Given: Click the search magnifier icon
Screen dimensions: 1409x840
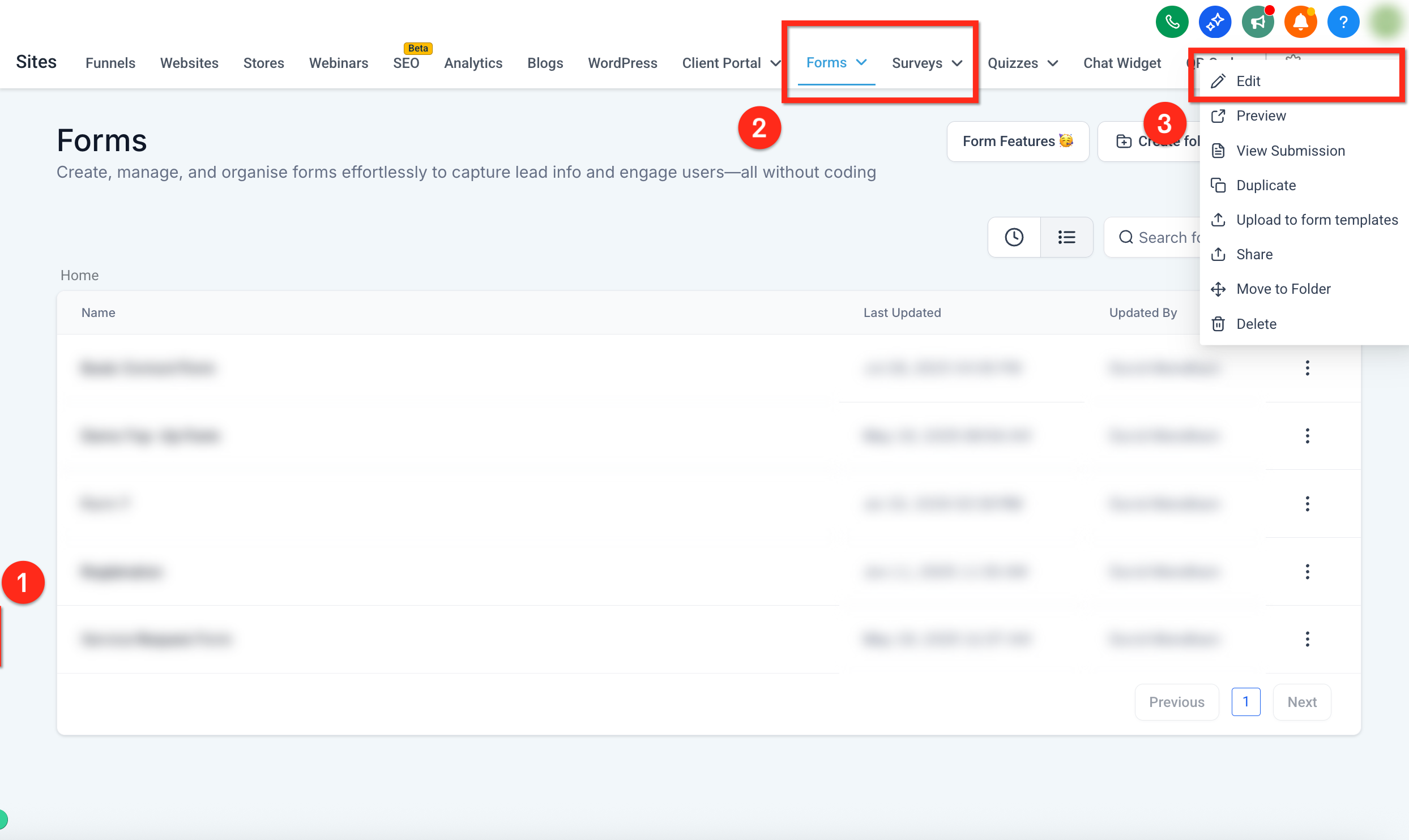Looking at the screenshot, I should (x=1126, y=237).
